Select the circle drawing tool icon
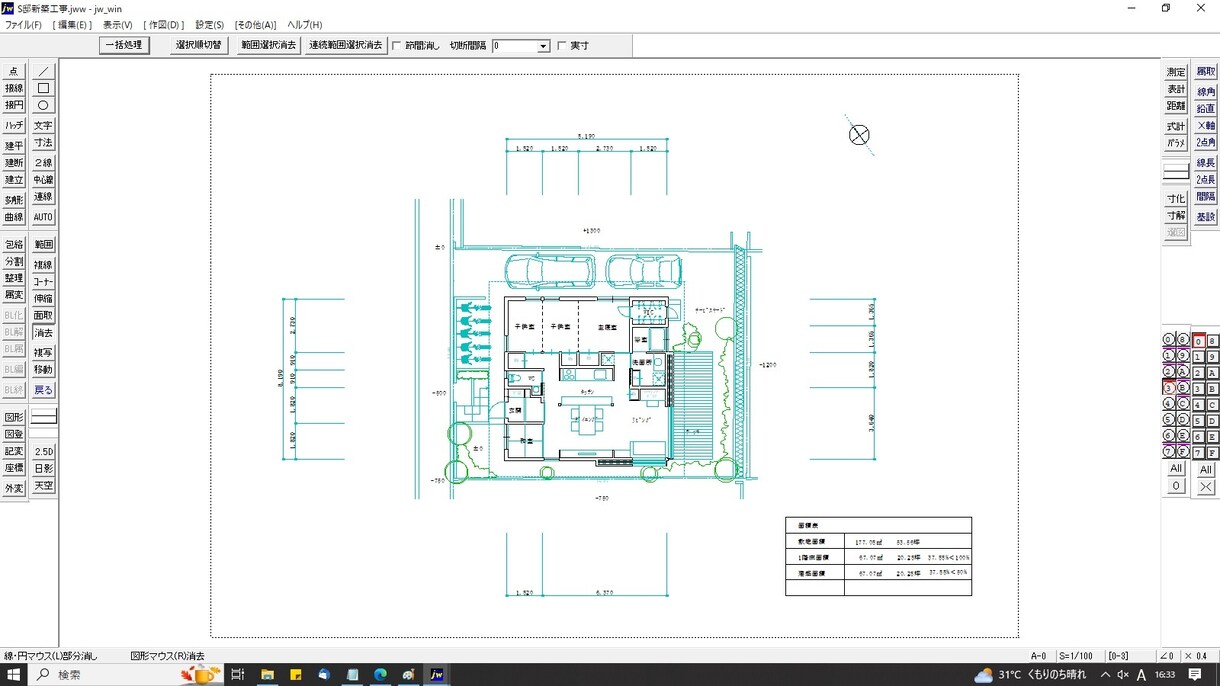This screenshot has height=686, width=1220. pyautogui.click(x=43, y=105)
